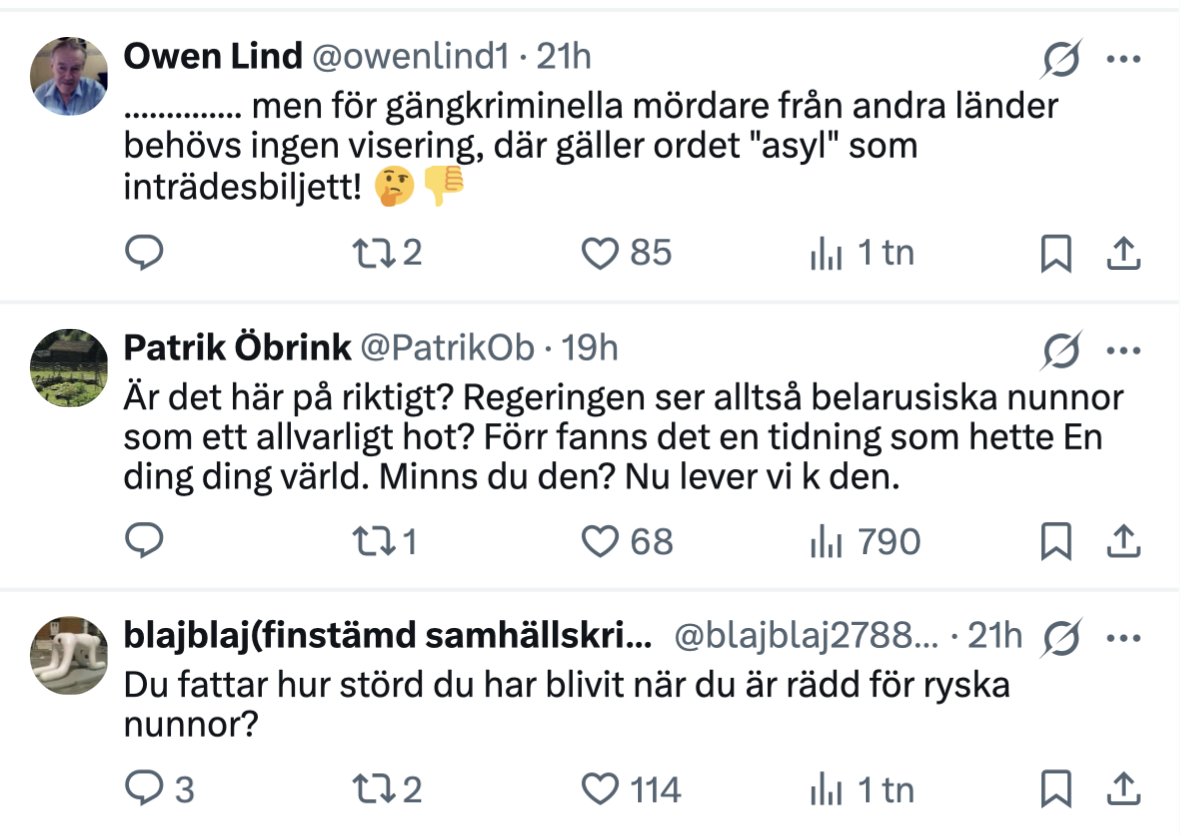This screenshot has width=1180, height=836.
Task: Open more options on Owen Lind's tweet
Action: pos(1123,59)
